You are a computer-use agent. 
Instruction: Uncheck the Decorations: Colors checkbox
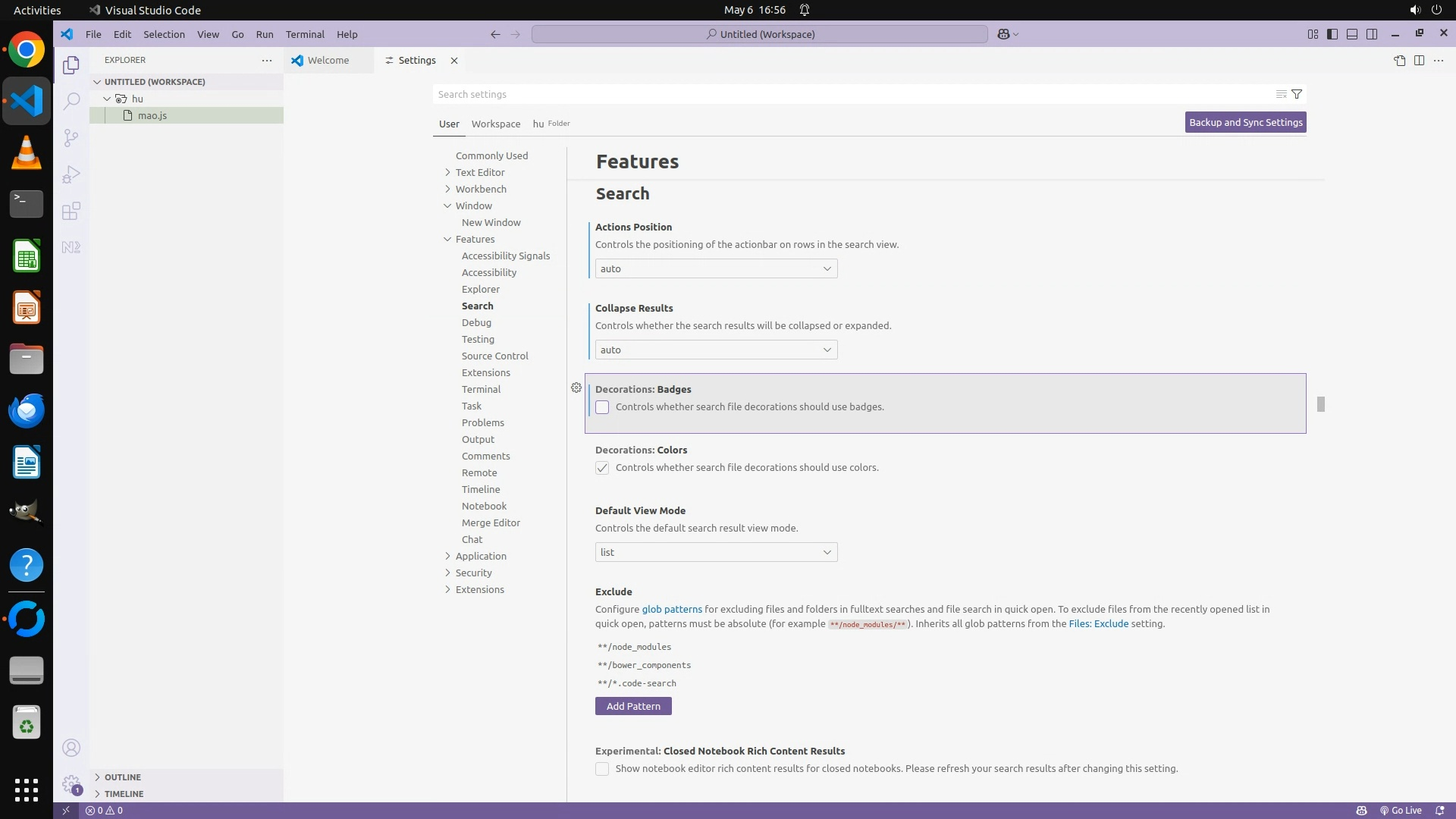[x=602, y=468]
